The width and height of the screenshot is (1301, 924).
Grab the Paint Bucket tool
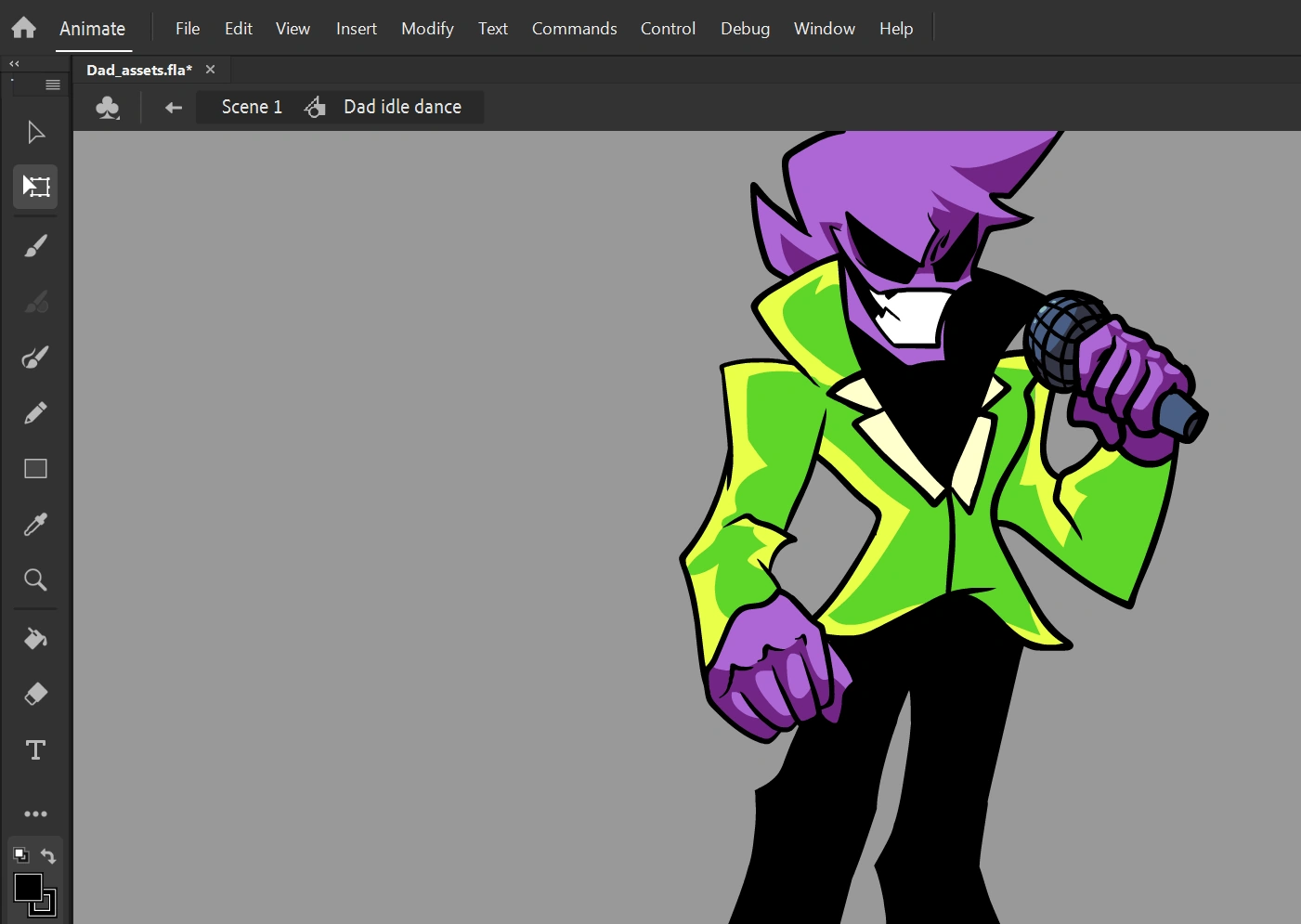(35, 638)
